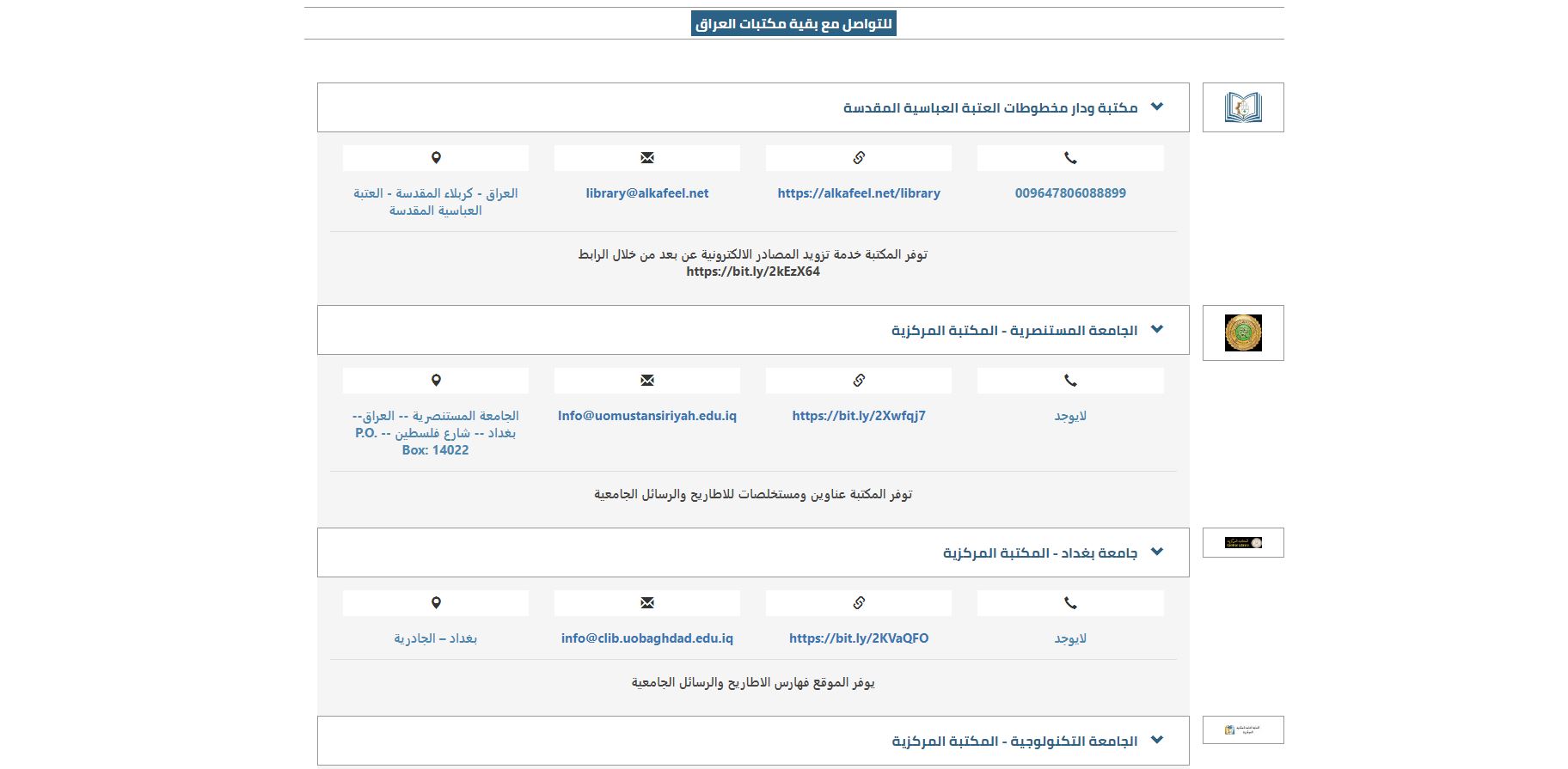
Task: Expand the الجامعة التكنولوجية section chevron
Action: tap(1157, 740)
